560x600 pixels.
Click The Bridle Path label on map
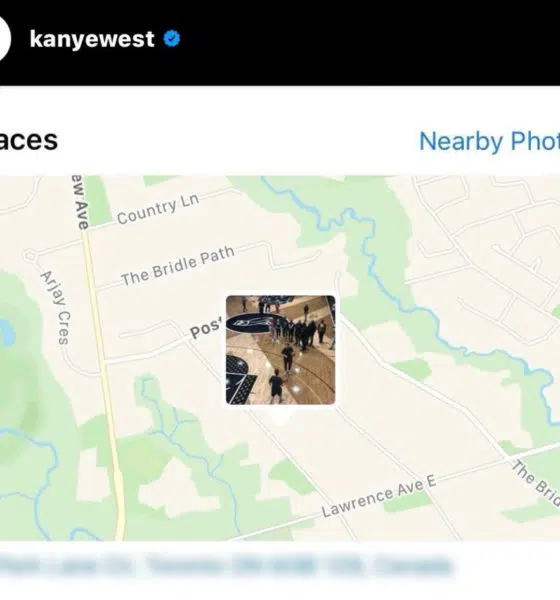pyautogui.click(x=178, y=266)
